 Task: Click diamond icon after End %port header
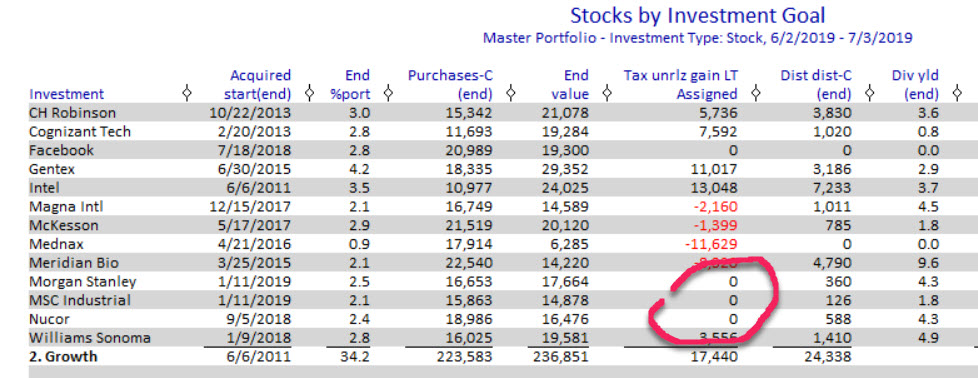[388, 94]
